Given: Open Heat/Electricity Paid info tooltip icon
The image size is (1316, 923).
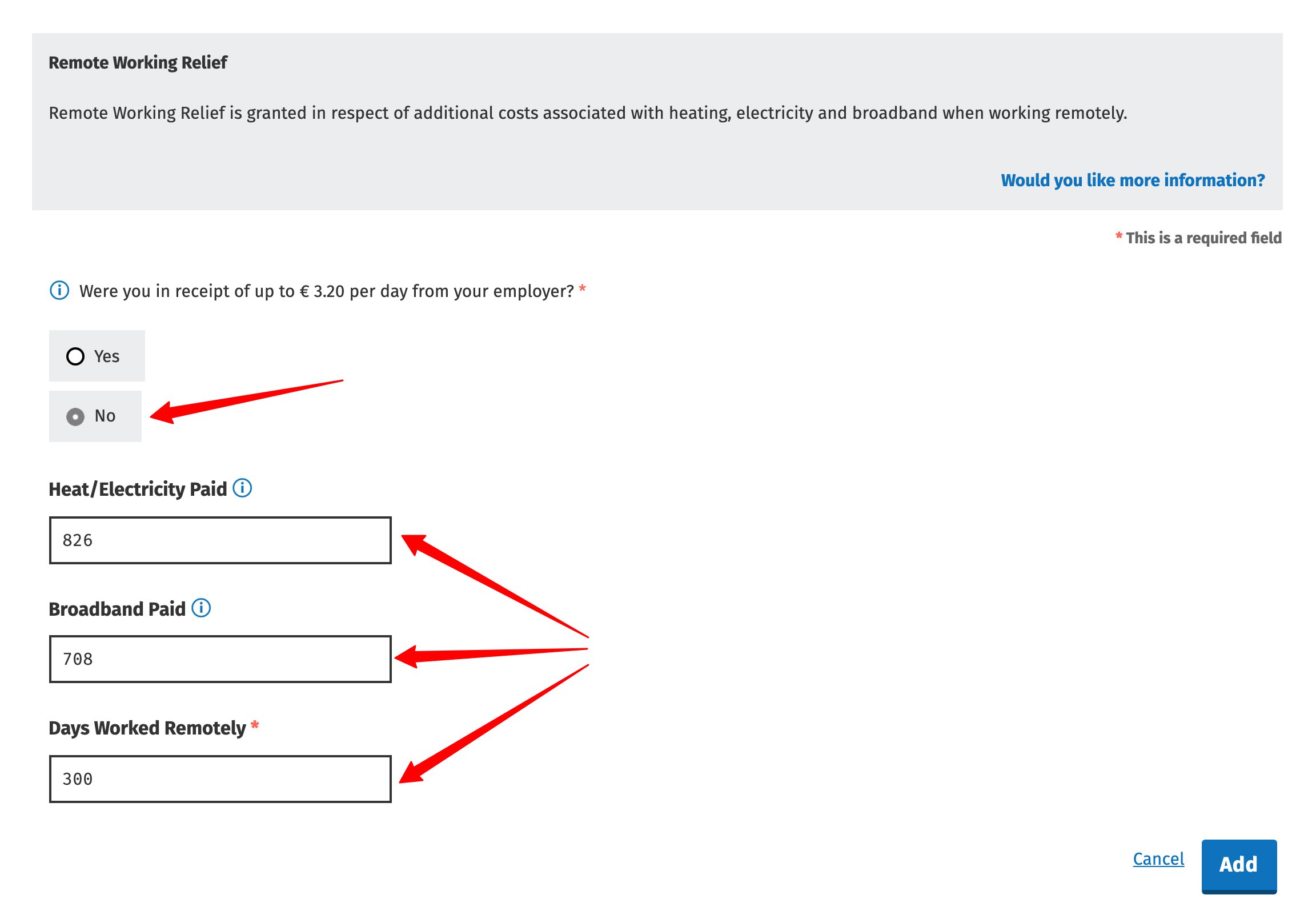Looking at the screenshot, I should tap(242, 488).
